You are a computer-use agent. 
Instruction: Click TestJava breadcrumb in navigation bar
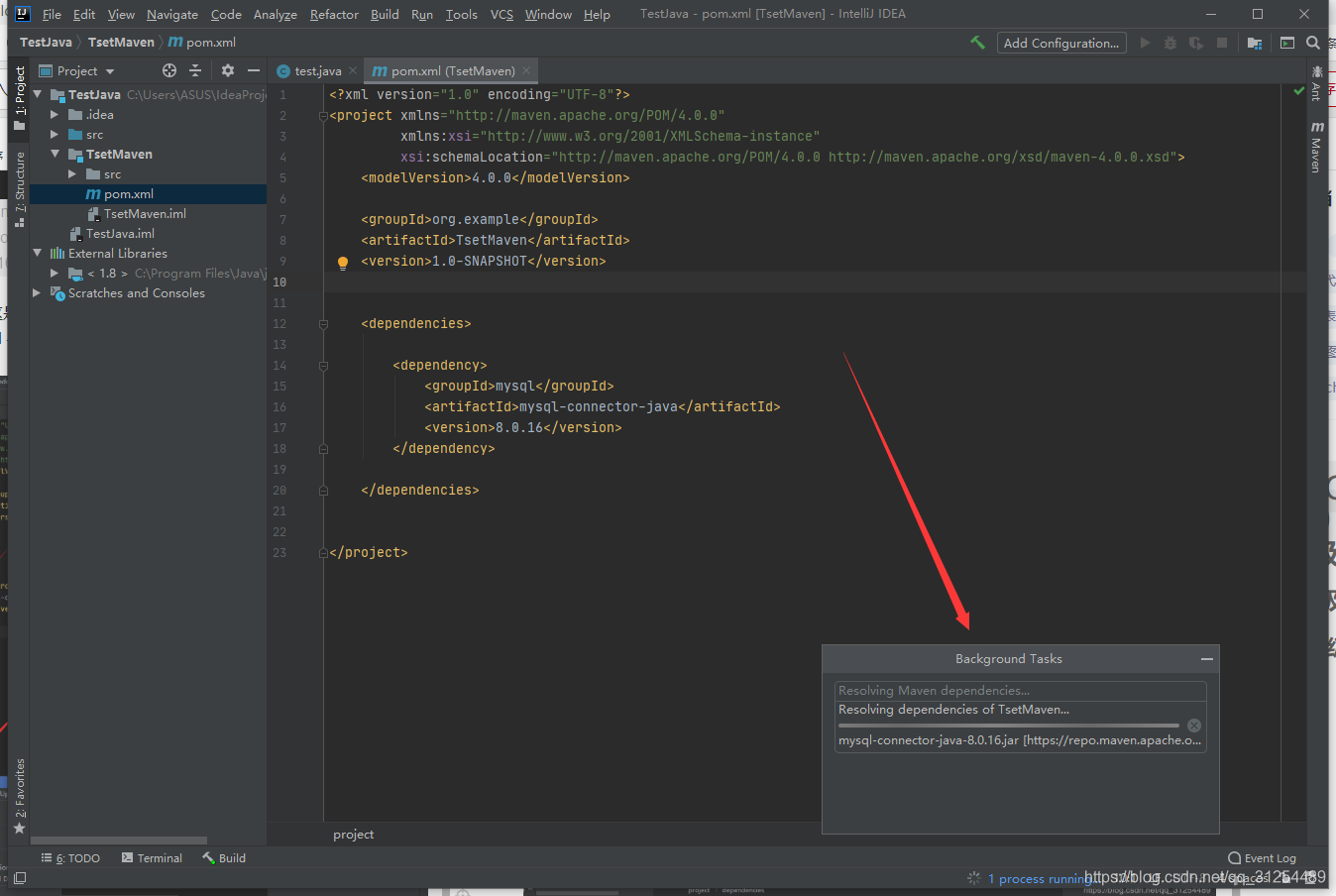[46, 43]
